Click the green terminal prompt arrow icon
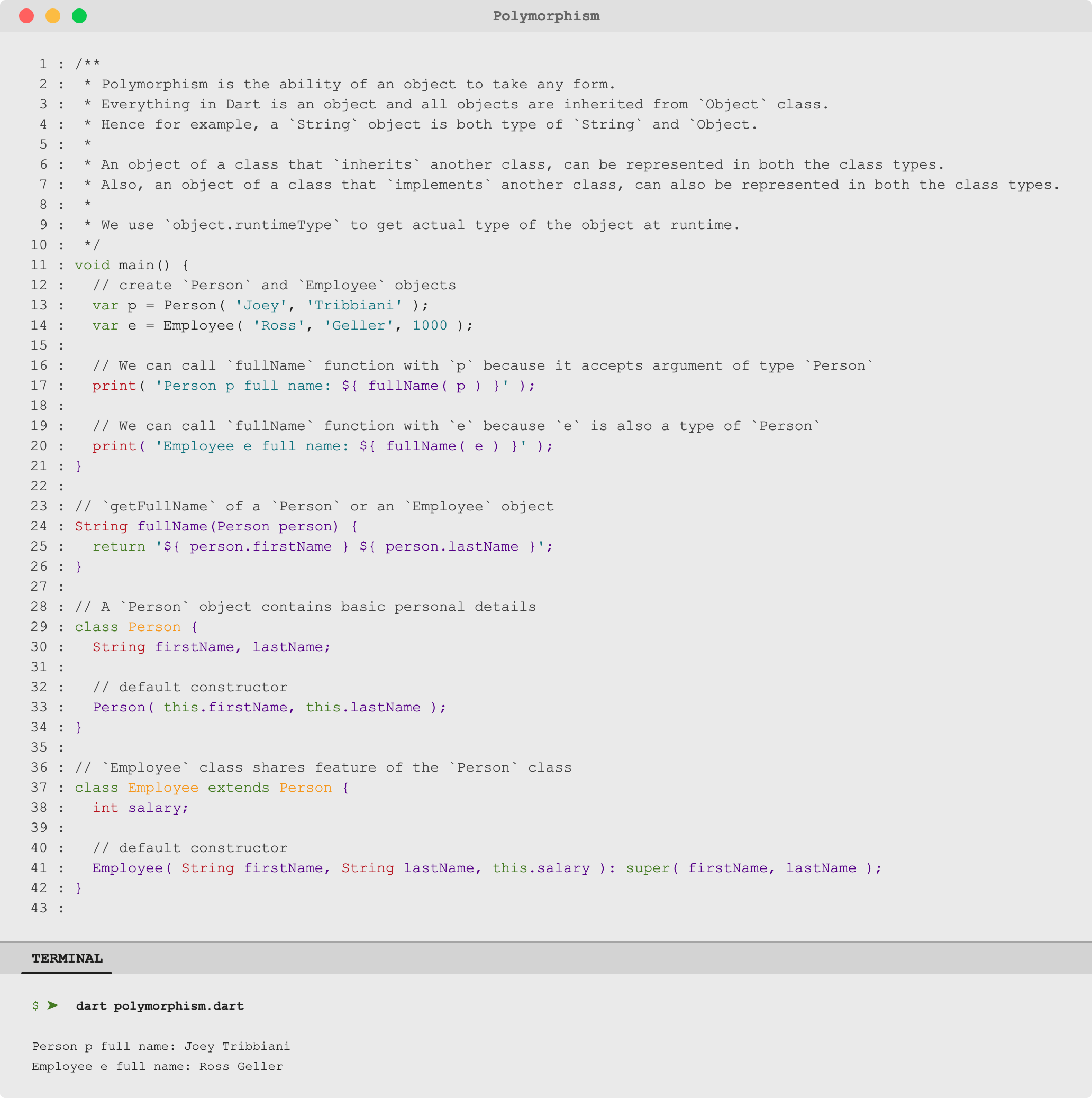Screen dimensions: 1092x1098 point(53,1005)
